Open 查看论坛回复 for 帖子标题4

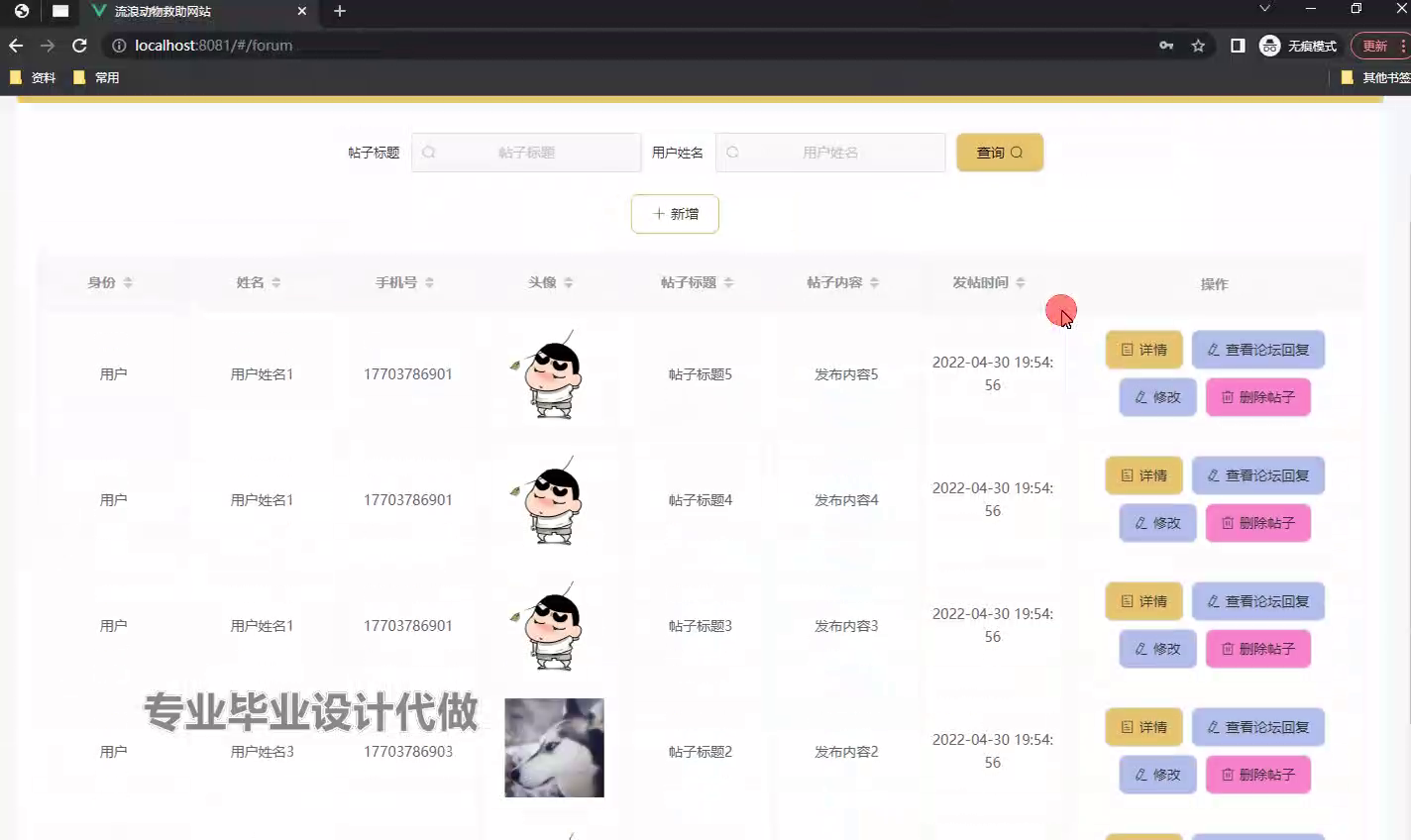click(1258, 475)
